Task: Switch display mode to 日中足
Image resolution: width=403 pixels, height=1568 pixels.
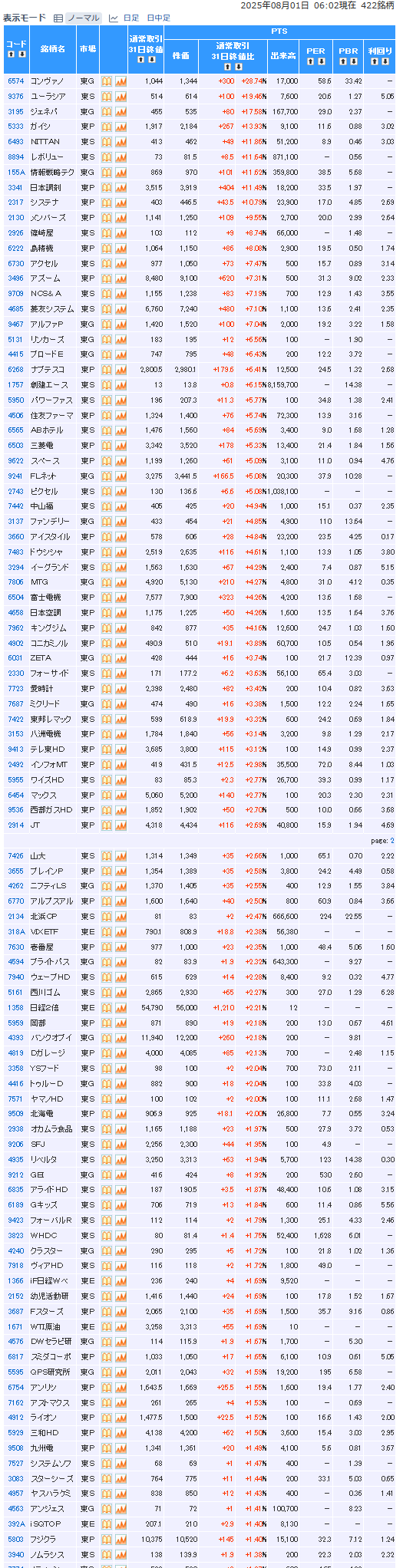Action: 158,18
